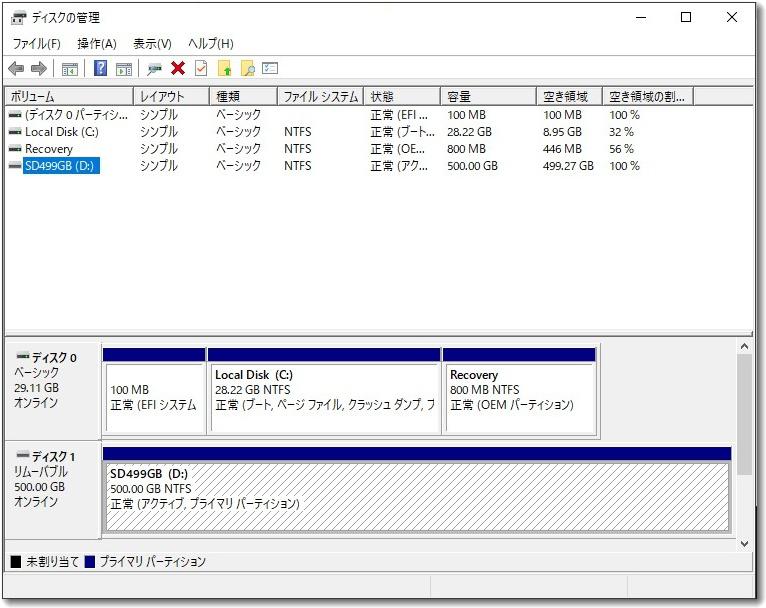The height and width of the screenshot is (608, 766).
Task: Open the 表示(V) menu
Action: coord(152,44)
